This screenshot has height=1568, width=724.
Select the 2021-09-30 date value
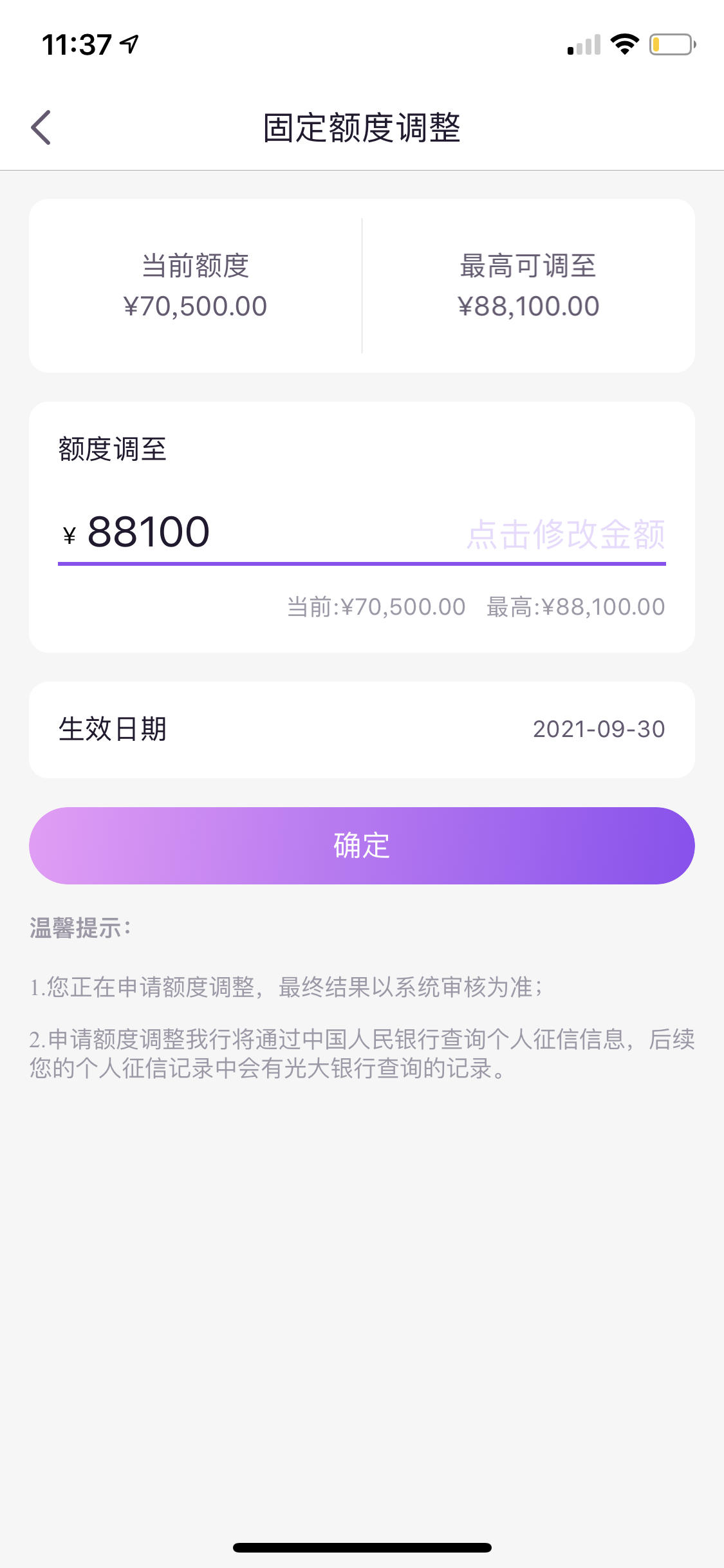(x=599, y=729)
